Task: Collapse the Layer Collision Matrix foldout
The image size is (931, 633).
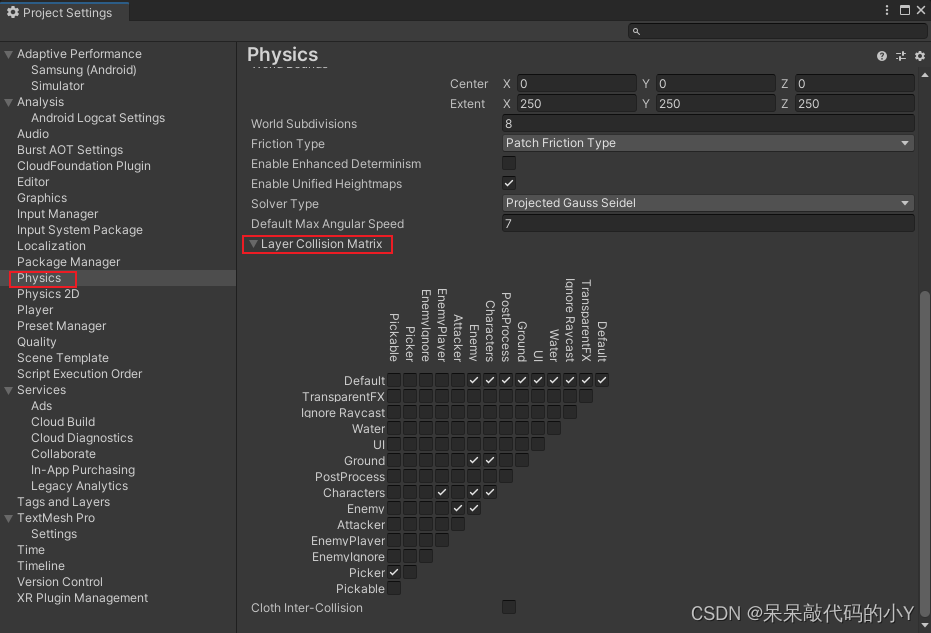Action: click(x=254, y=244)
